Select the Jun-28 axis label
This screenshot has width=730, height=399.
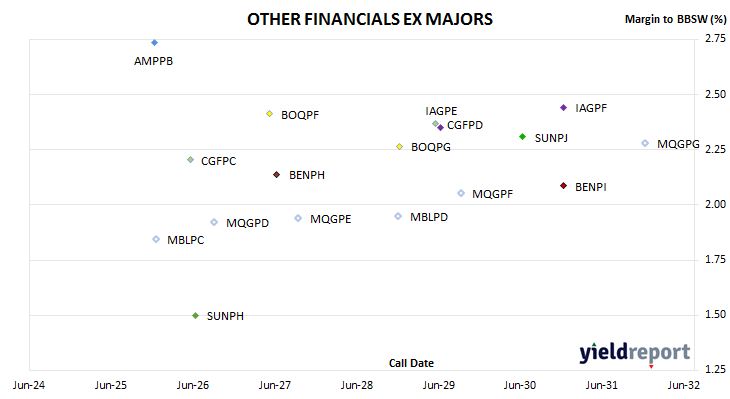point(357,385)
